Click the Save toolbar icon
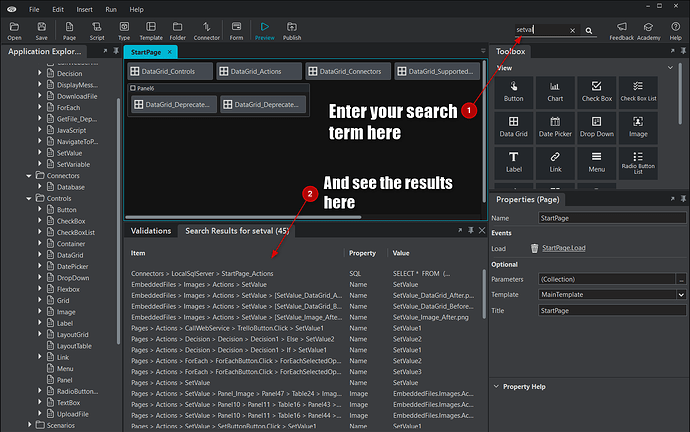Image resolution: width=690 pixels, height=432 pixels. [41, 31]
